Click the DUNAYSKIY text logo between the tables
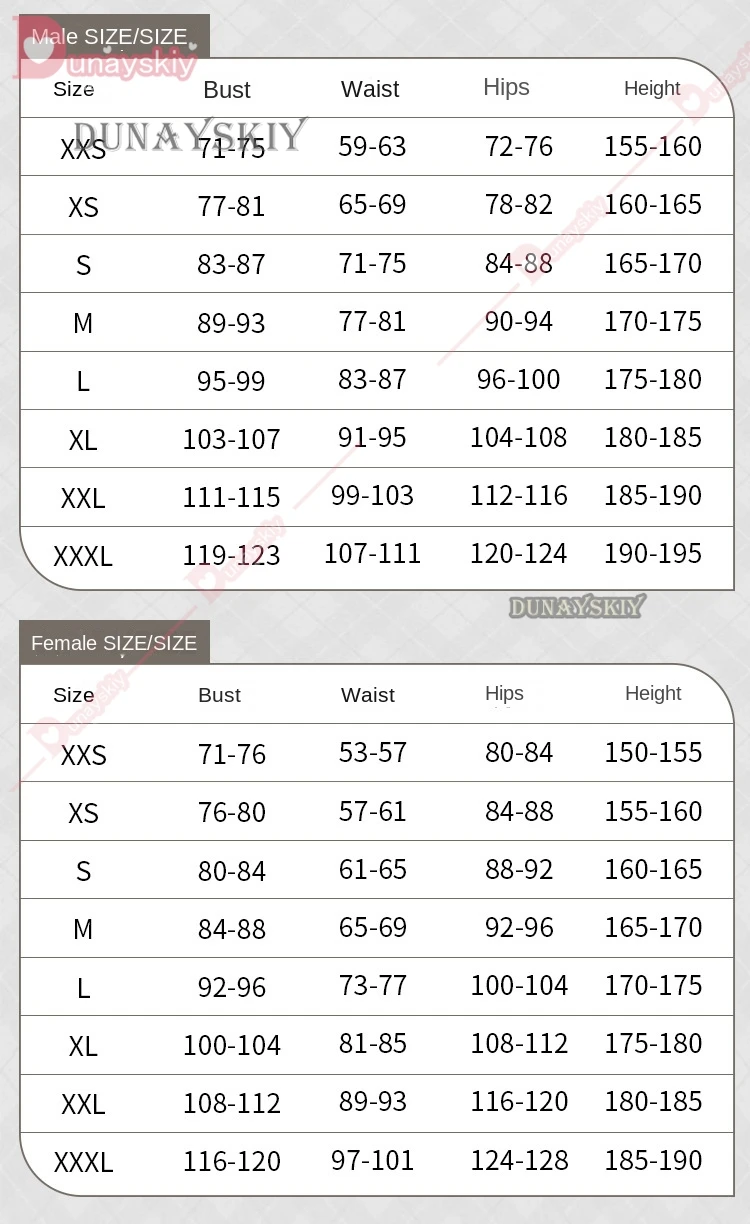Viewport: 750px width, 1224px height. (577, 606)
